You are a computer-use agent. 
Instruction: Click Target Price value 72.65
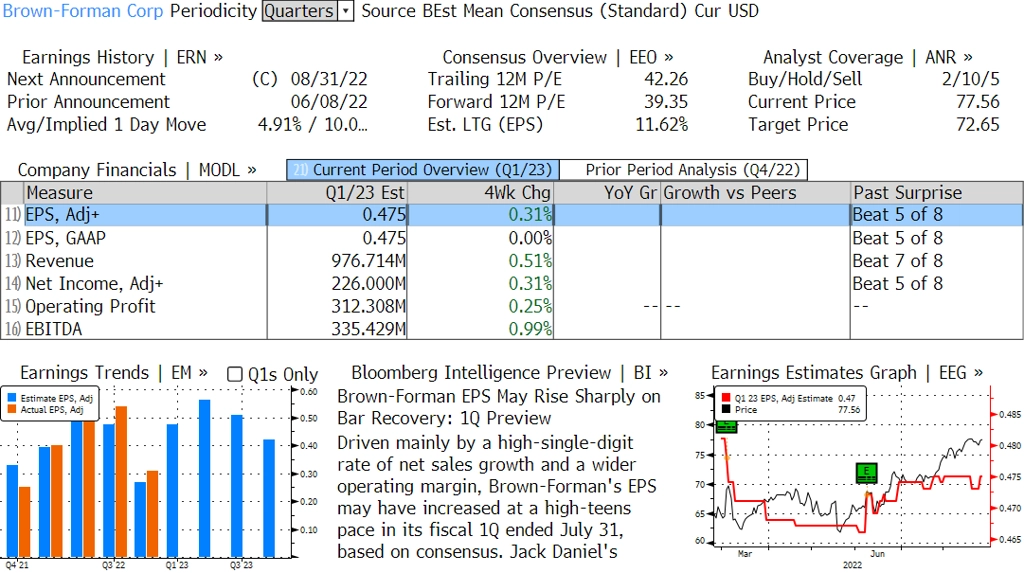978,125
